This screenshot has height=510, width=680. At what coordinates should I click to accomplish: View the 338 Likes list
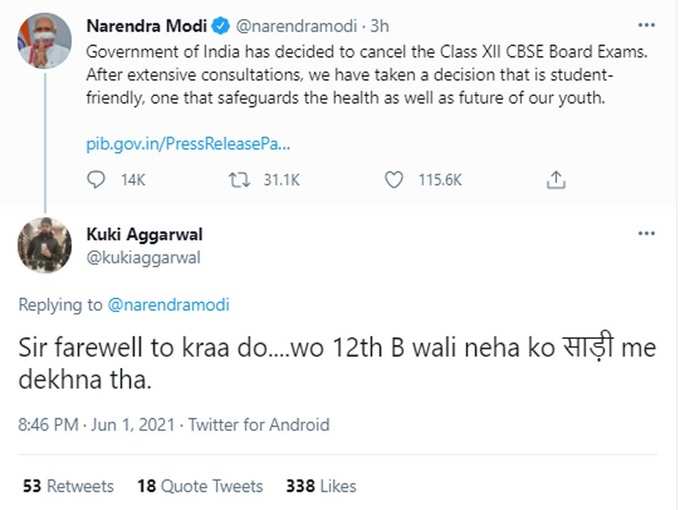click(x=321, y=486)
